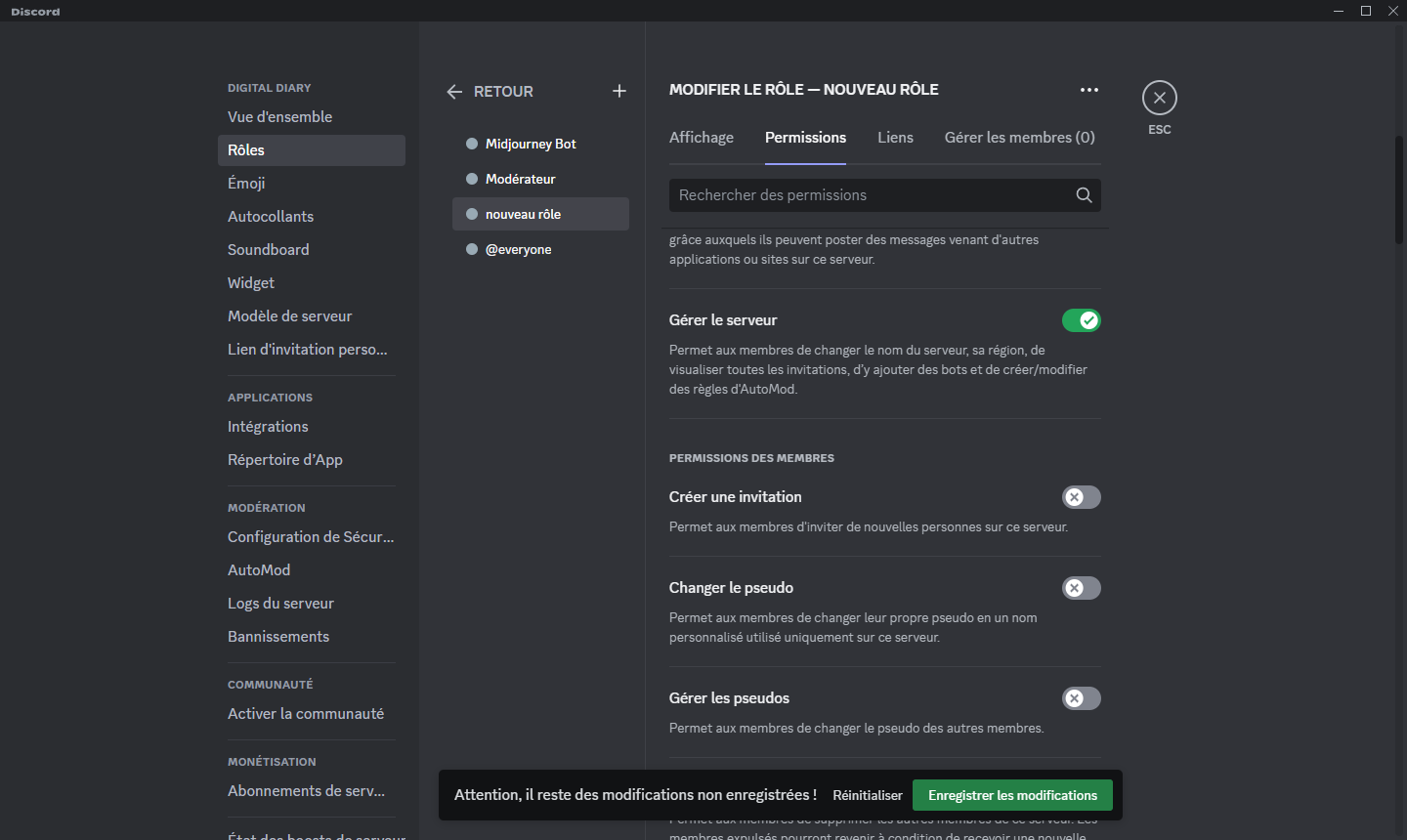
Task: Click Enregistrer les modifications to save changes
Action: pyautogui.click(x=1012, y=794)
